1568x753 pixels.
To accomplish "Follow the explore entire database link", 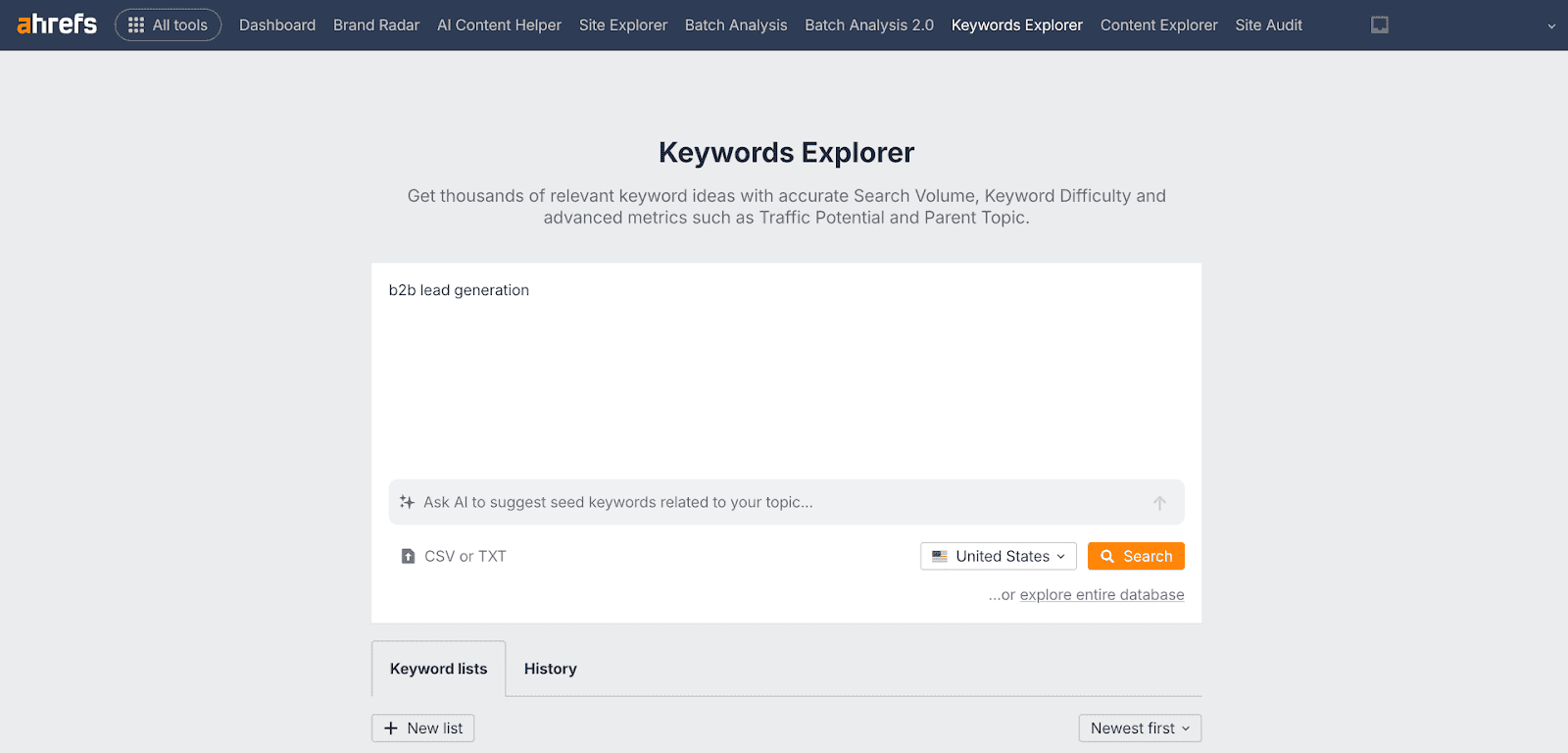I will 1102,595.
